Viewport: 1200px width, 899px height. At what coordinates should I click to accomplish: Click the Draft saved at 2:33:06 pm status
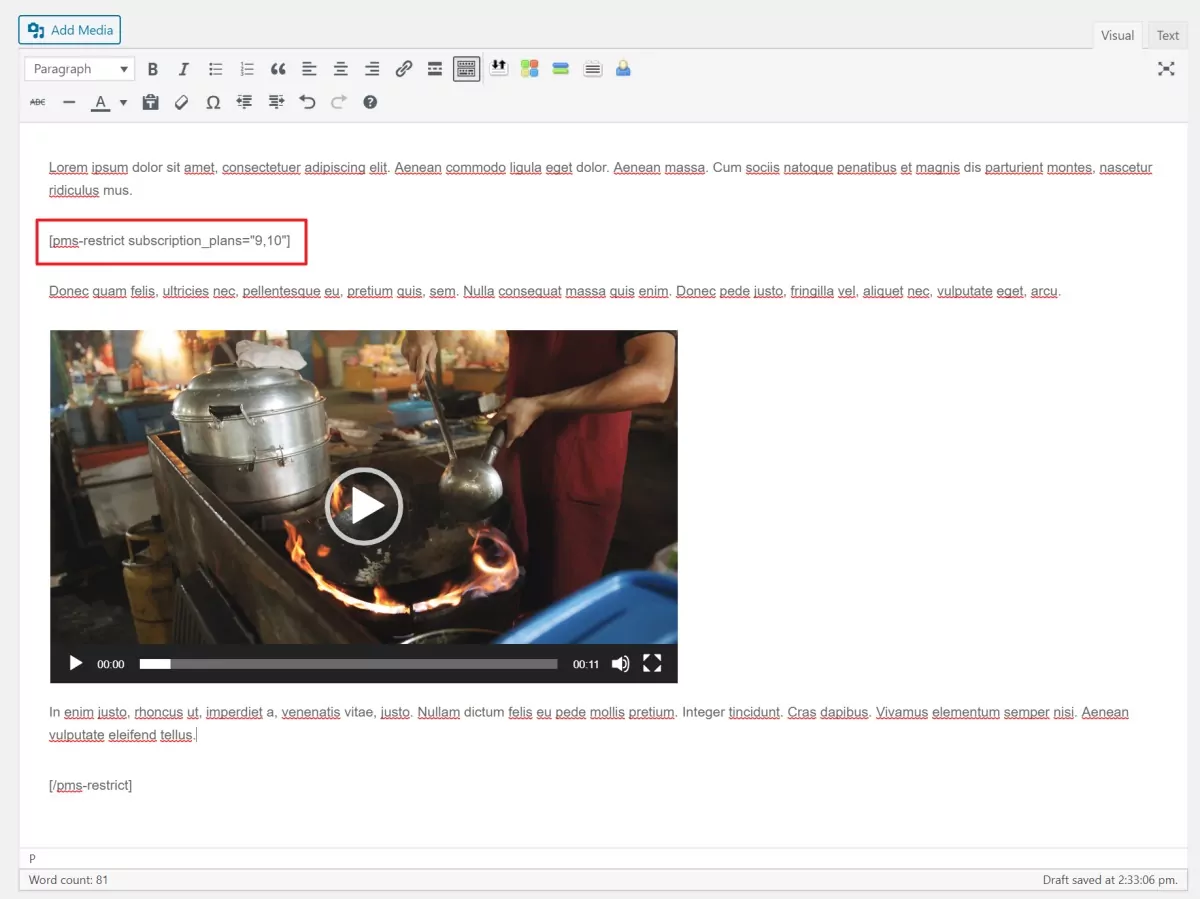point(1109,880)
